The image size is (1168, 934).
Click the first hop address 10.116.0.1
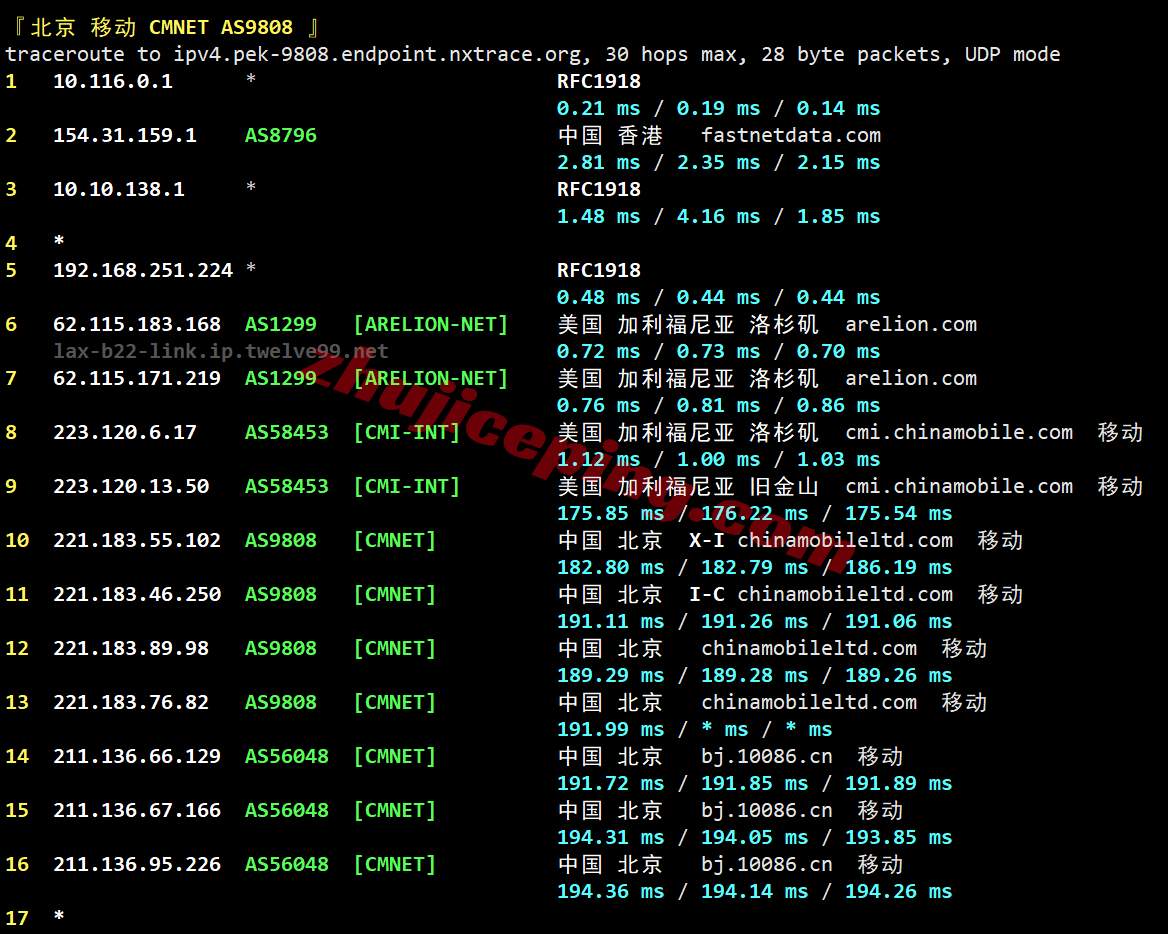tap(112, 81)
